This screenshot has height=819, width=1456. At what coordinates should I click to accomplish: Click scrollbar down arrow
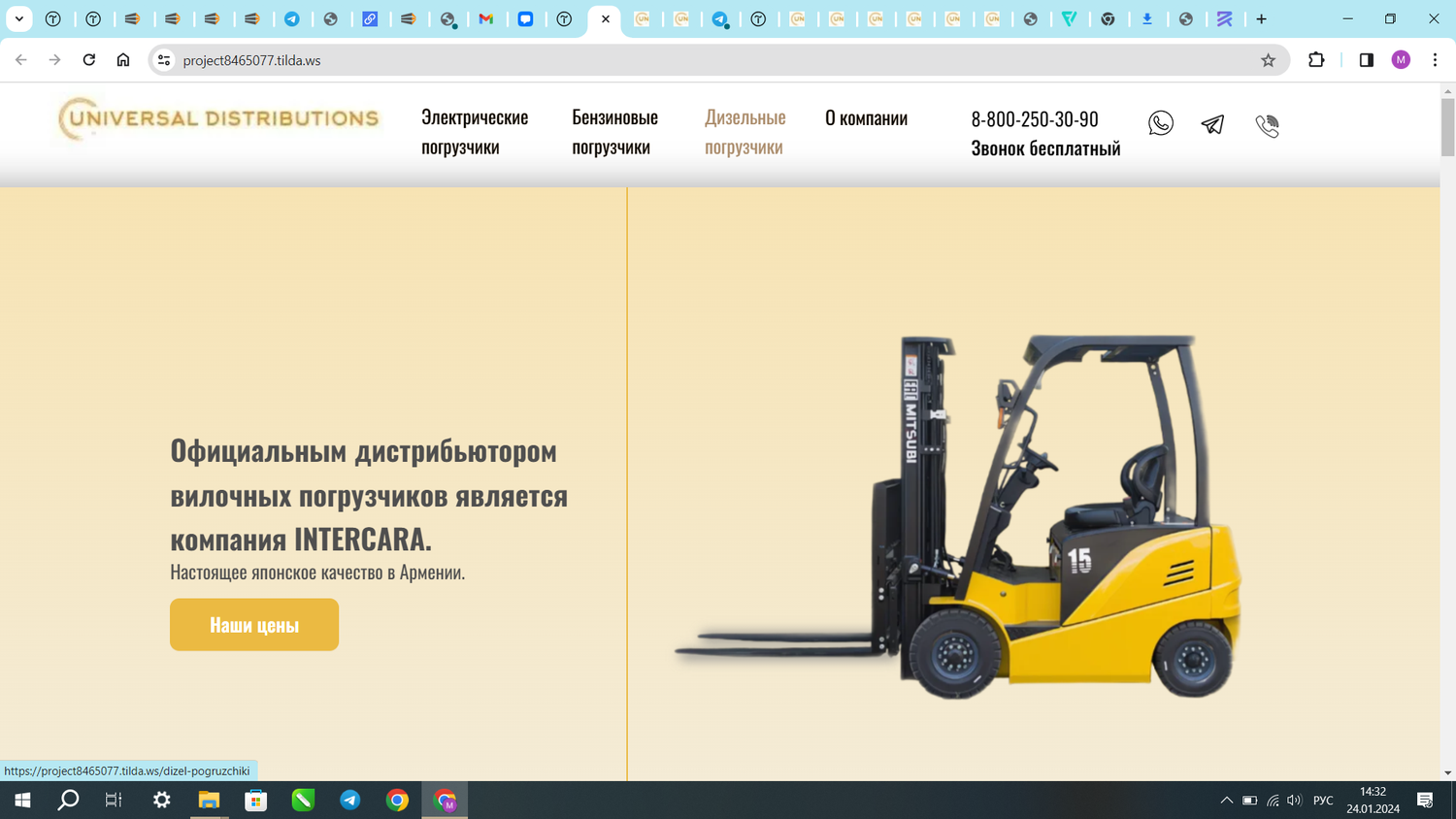(x=1447, y=773)
